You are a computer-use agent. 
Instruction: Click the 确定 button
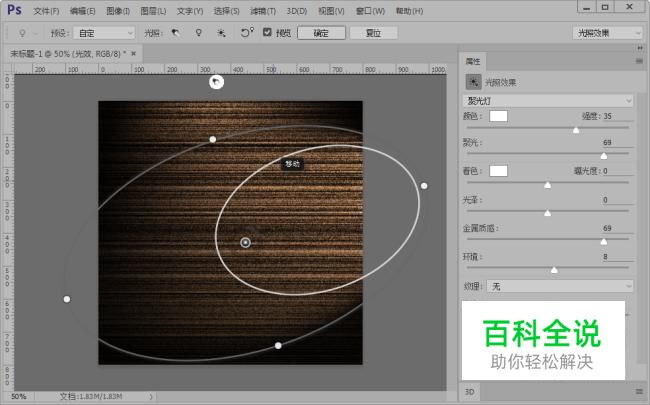[321, 33]
